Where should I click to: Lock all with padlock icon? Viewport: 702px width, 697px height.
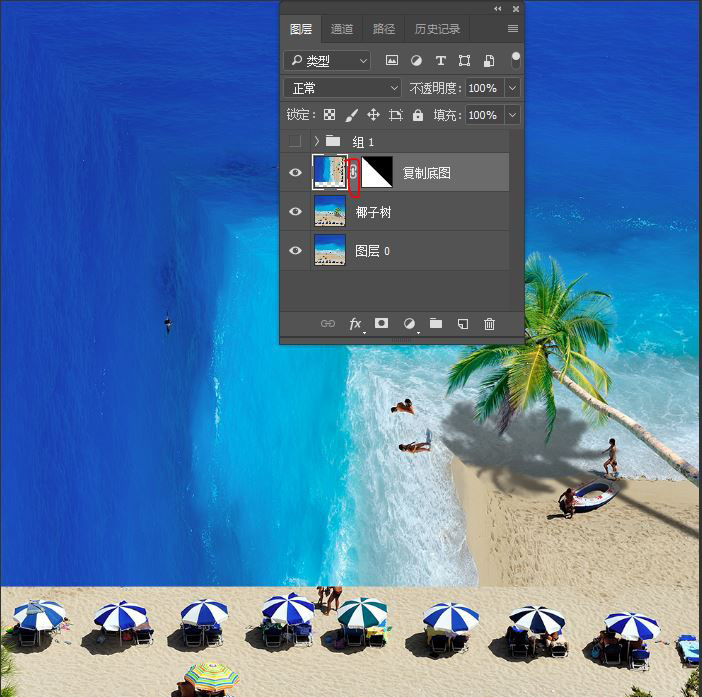click(418, 115)
